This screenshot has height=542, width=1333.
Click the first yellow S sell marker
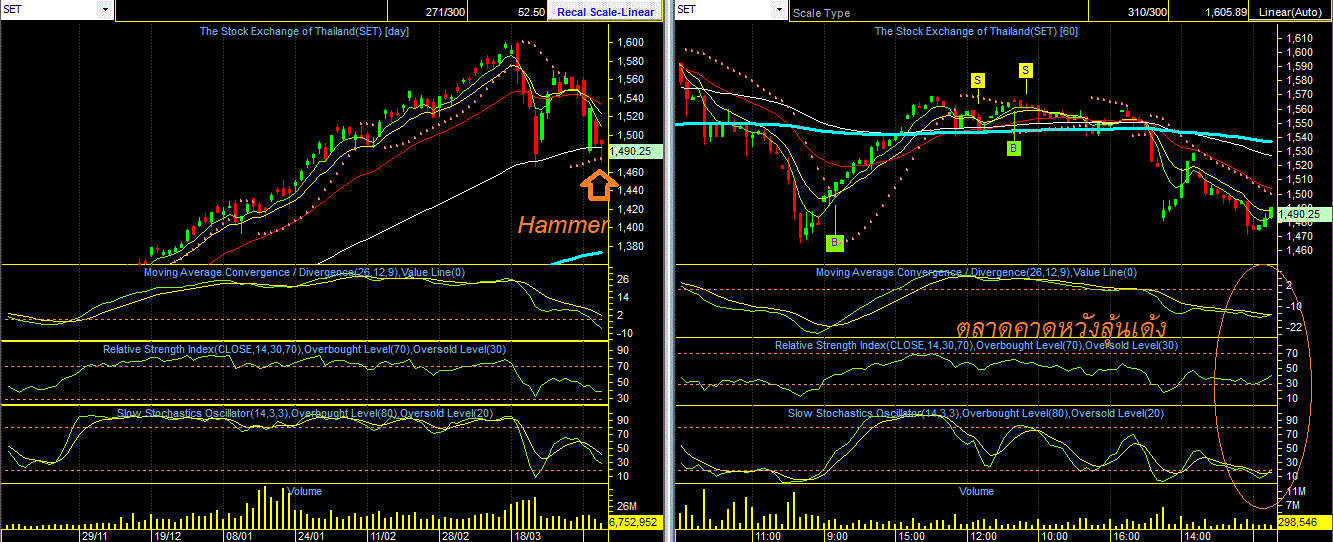point(977,79)
